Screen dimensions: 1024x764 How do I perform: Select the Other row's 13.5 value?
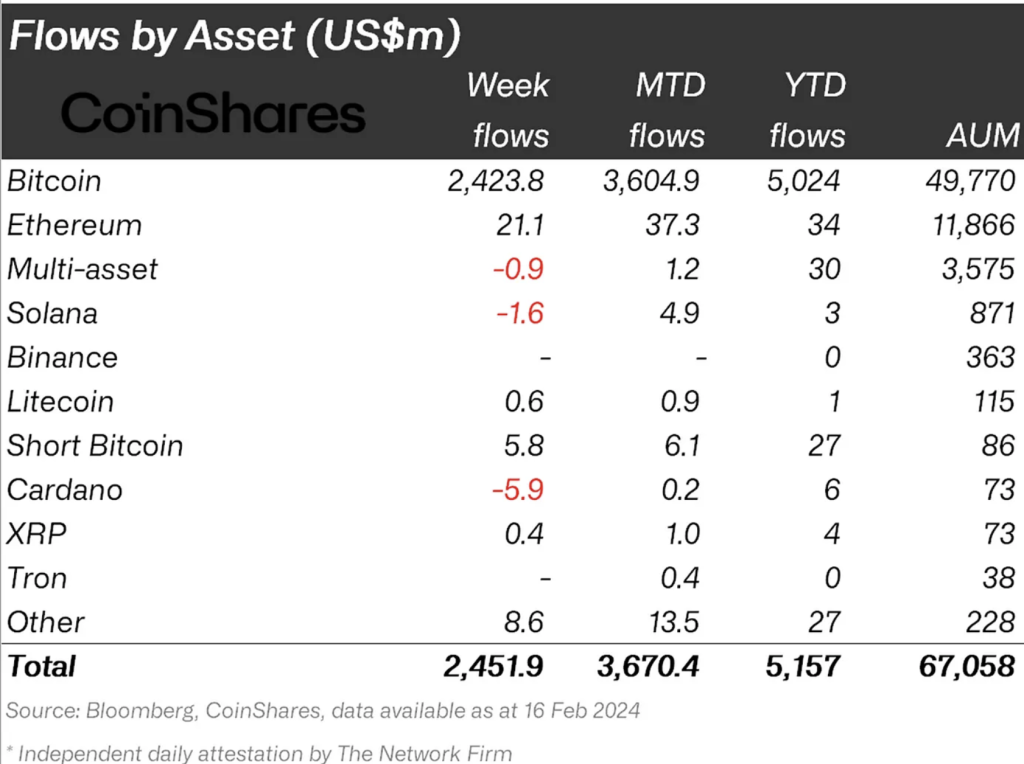[x=673, y=622]
